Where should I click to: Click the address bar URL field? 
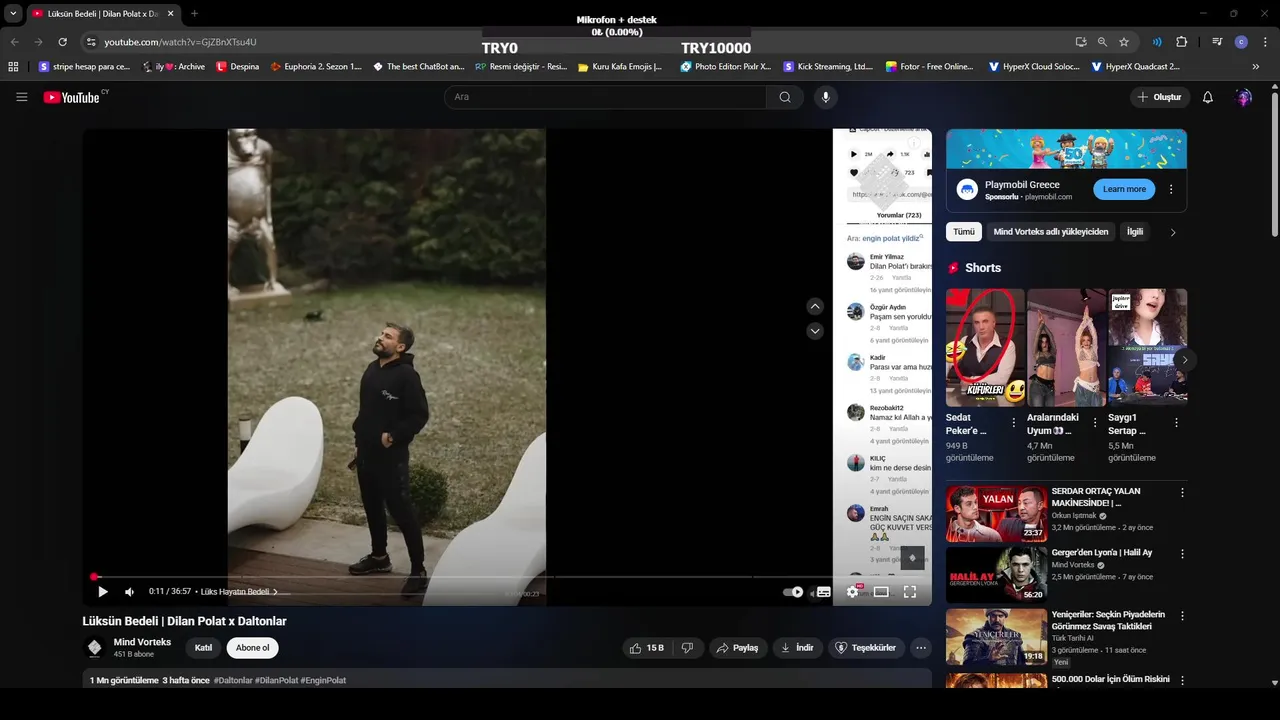coord(580,42)
